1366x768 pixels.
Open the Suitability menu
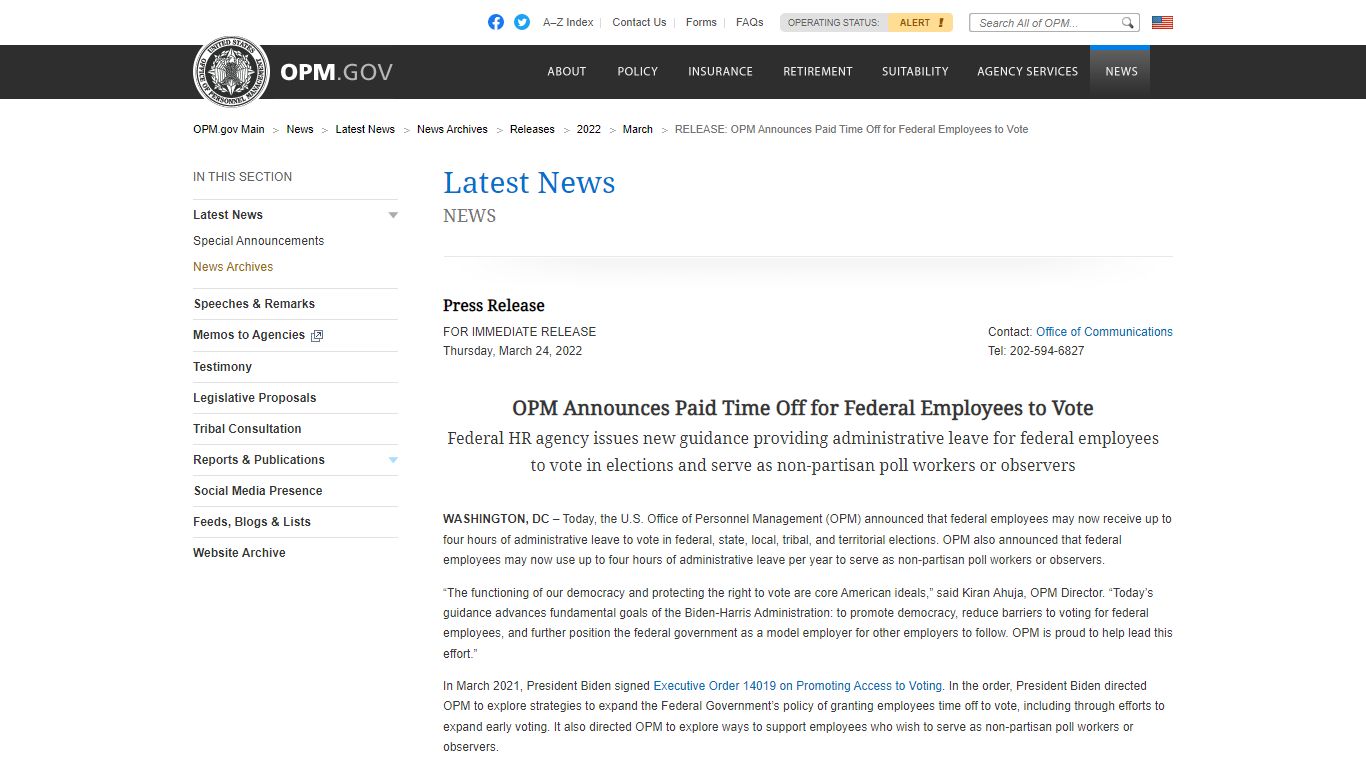(915, 71)
